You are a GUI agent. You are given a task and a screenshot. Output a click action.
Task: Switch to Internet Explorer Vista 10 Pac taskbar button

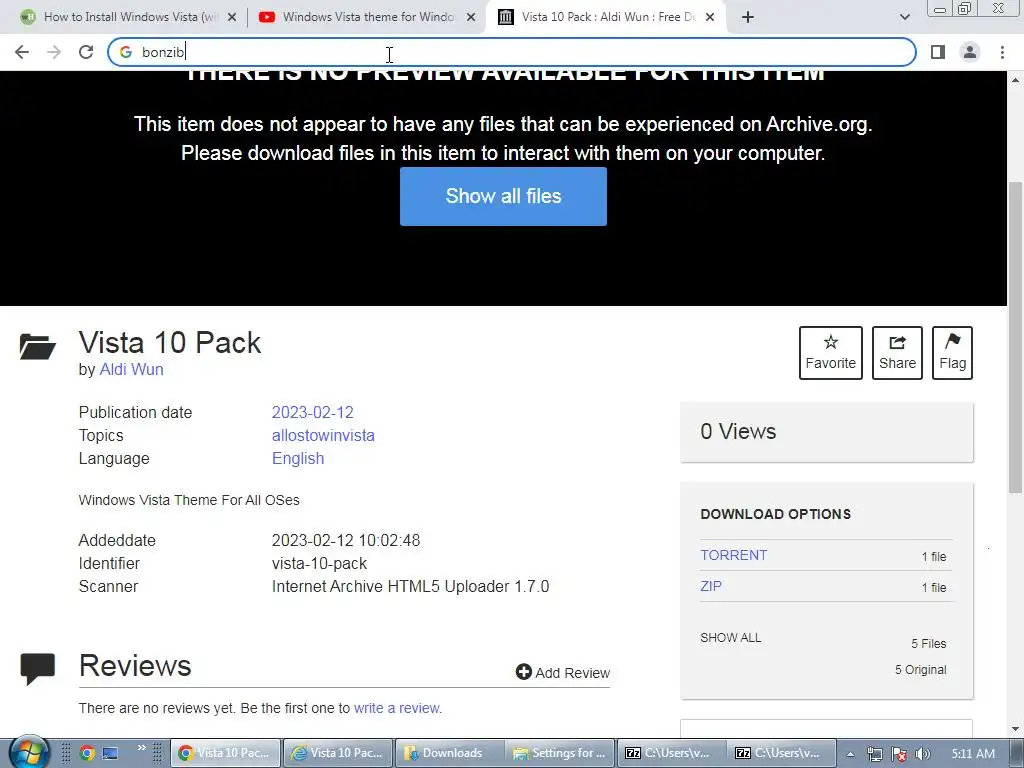click(x=338, y=753)
